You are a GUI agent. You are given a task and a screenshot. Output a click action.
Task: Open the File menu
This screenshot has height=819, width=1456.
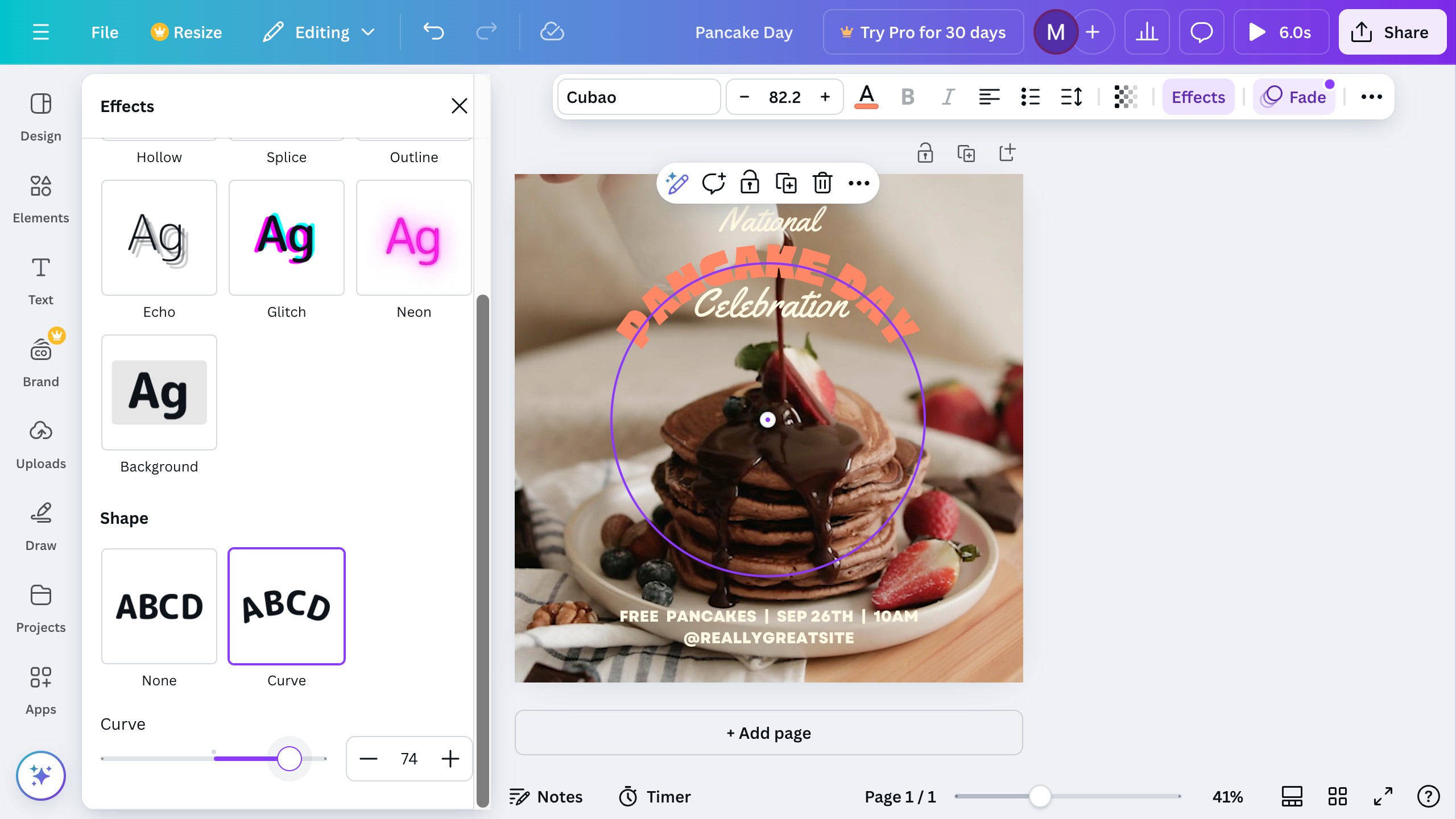pyautogui.click(x=105, y=32)
